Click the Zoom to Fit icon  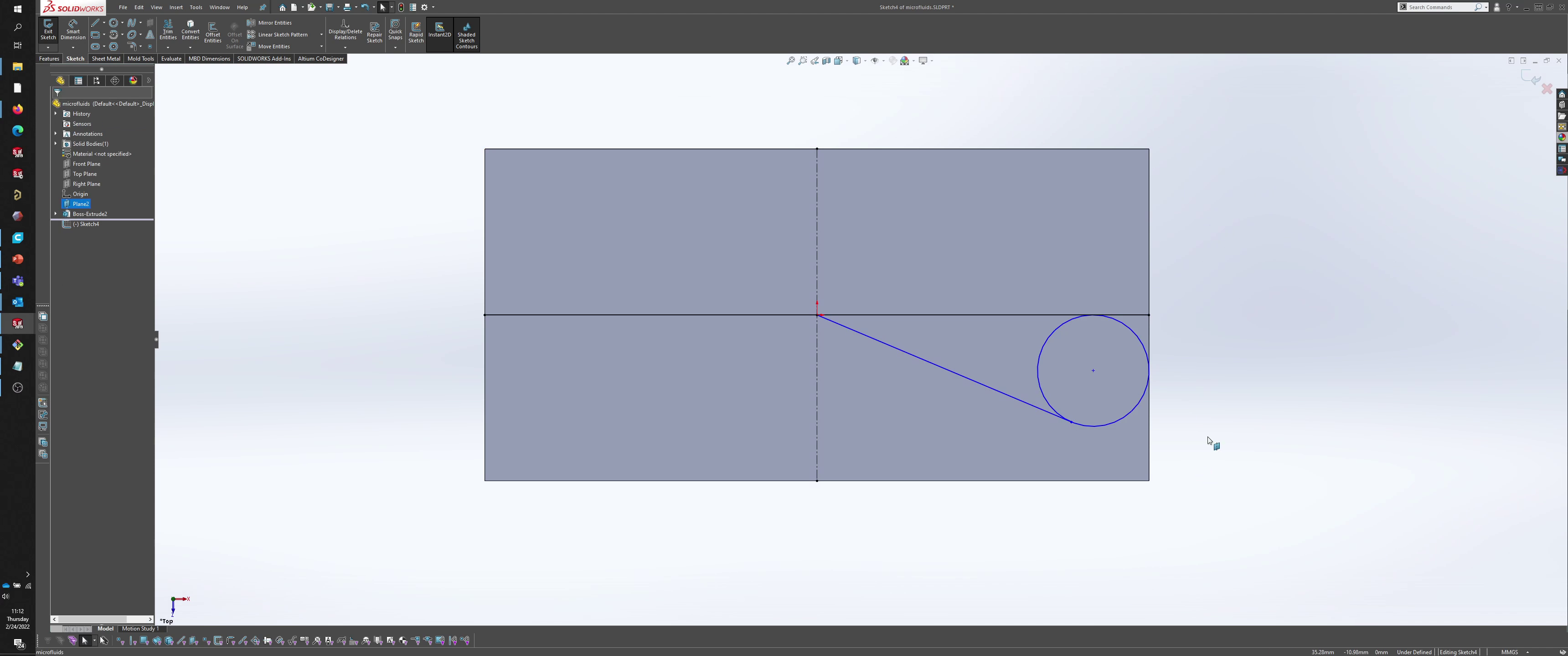tap(791, 60)
